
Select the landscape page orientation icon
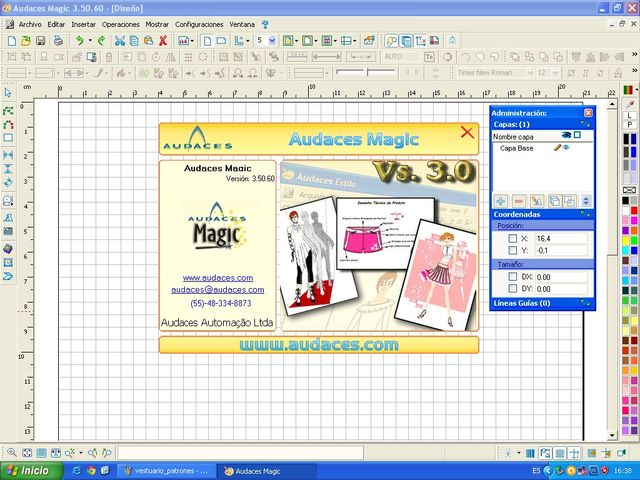[221, 40]
